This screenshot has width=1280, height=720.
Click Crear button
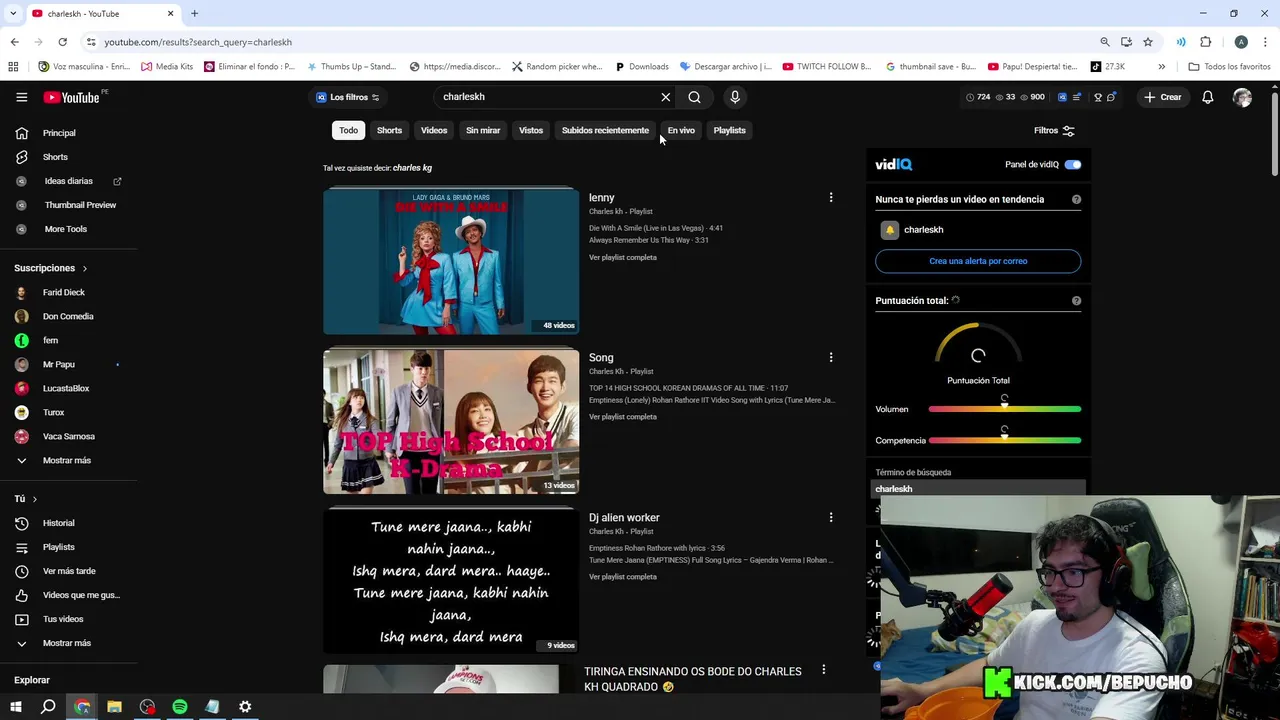pyautogui.click(x=1163, y=97)
